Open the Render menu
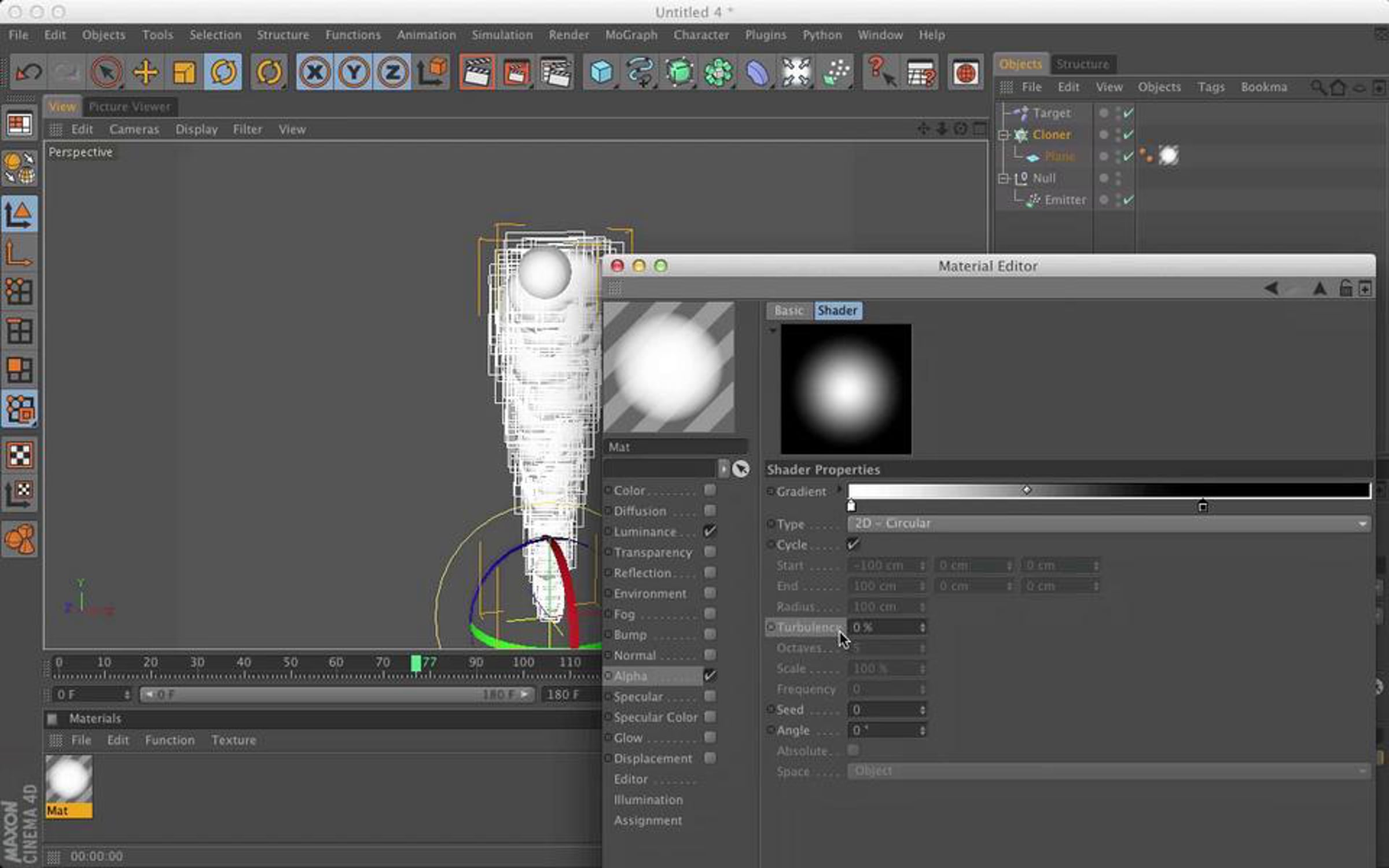 click(568, 35)
